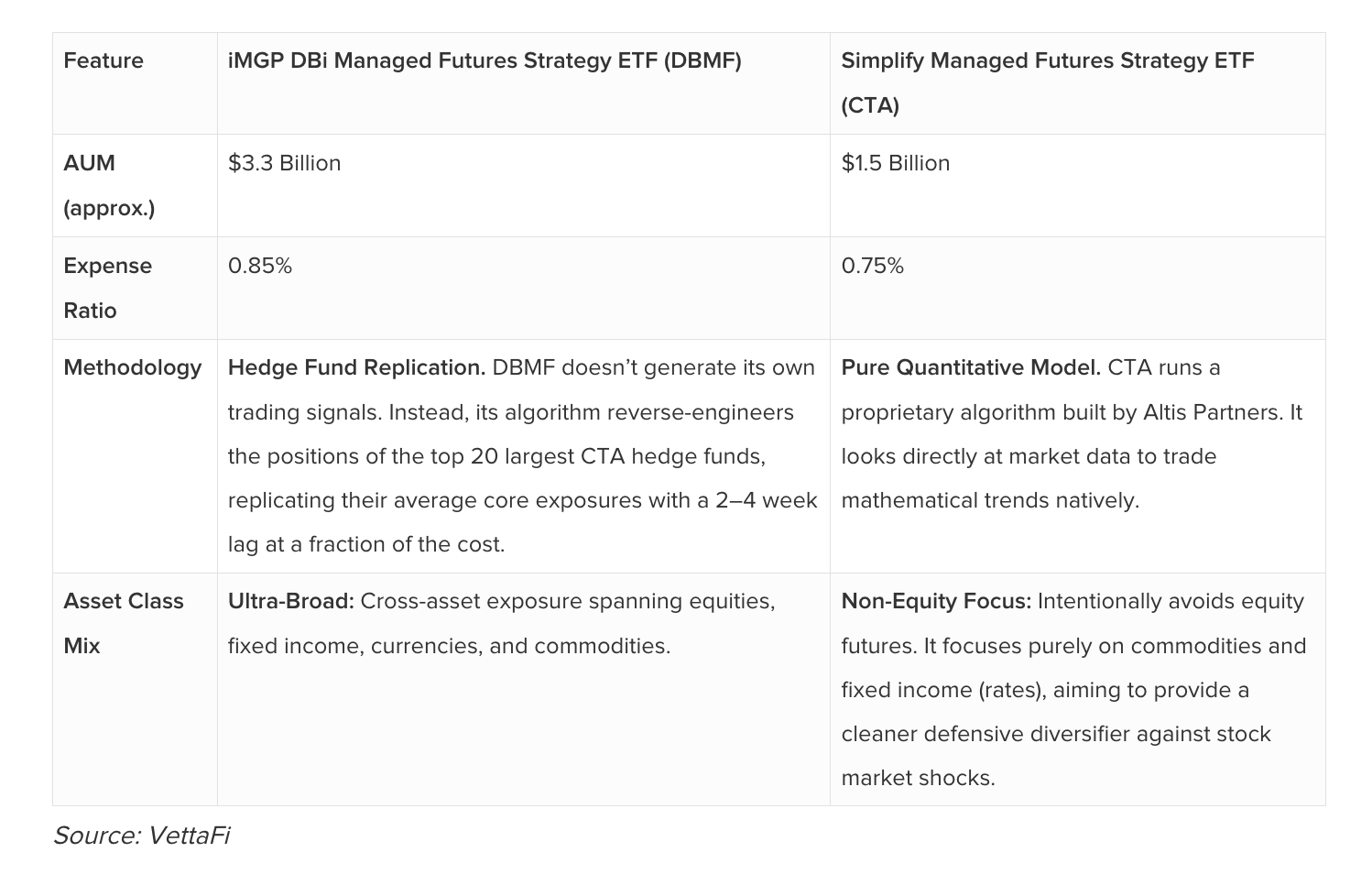
Task: Click the bold Non-Equity Focus text
Action: tap(936, 601)
